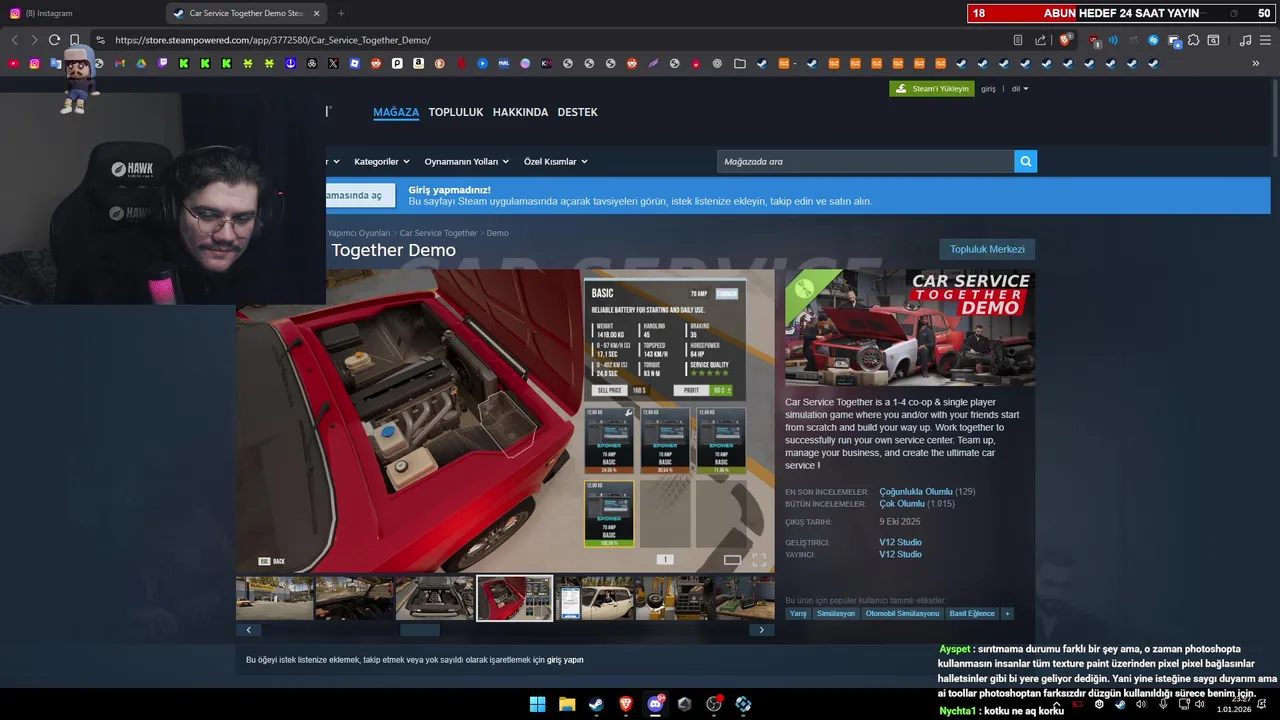The width and height of the screenshot is (1280, 720).
Task: Open the media control music note icon
Action: tap(1245, 40)
